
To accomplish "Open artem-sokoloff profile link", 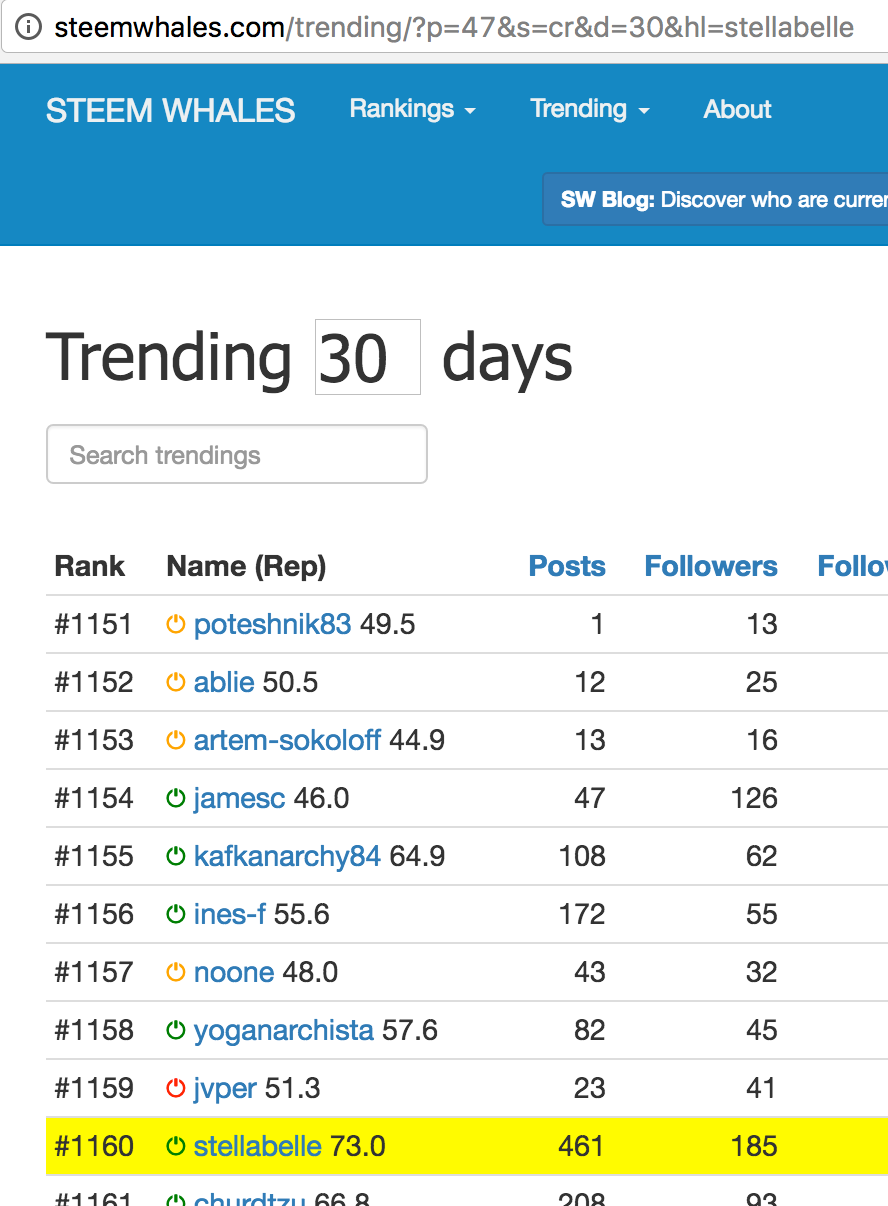I will point(287,741).
